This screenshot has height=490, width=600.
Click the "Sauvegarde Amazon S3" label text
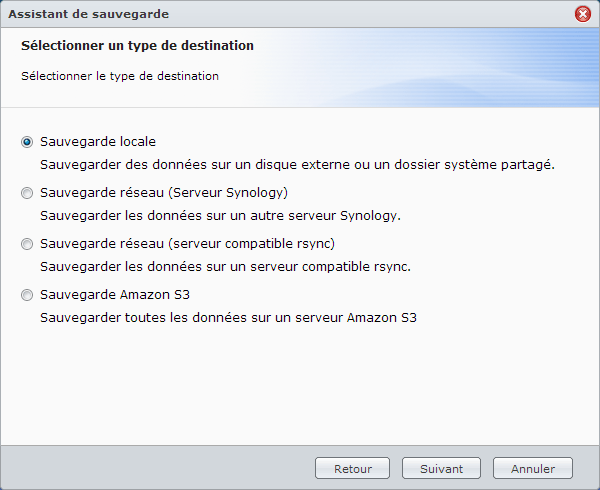pos(113,295)
